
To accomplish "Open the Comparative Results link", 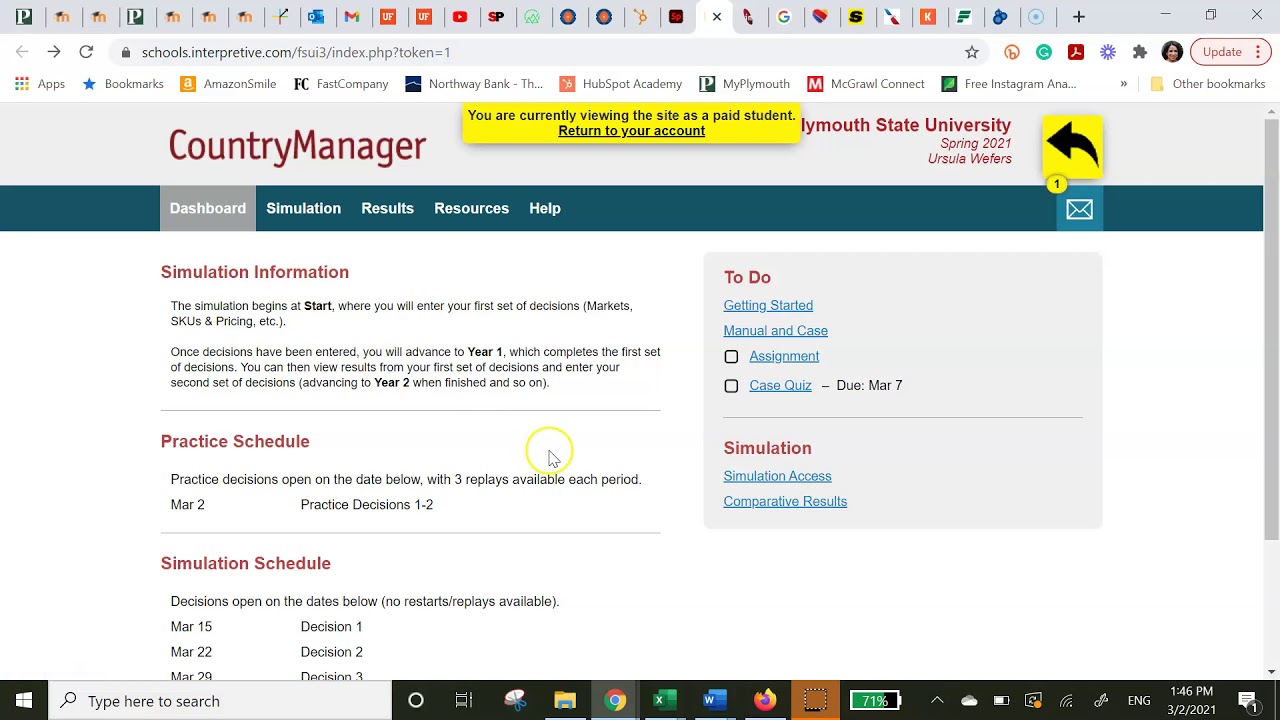I will 785,502.
